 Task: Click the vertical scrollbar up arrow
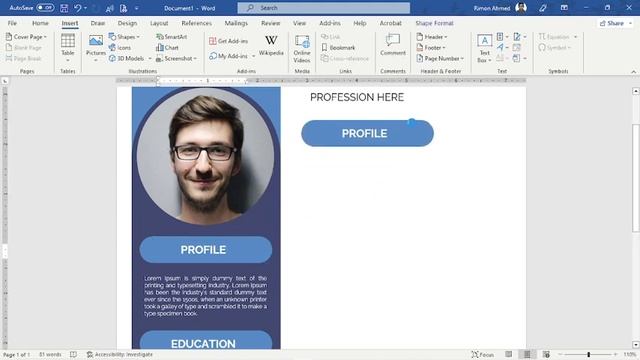(x=636, y=91)
